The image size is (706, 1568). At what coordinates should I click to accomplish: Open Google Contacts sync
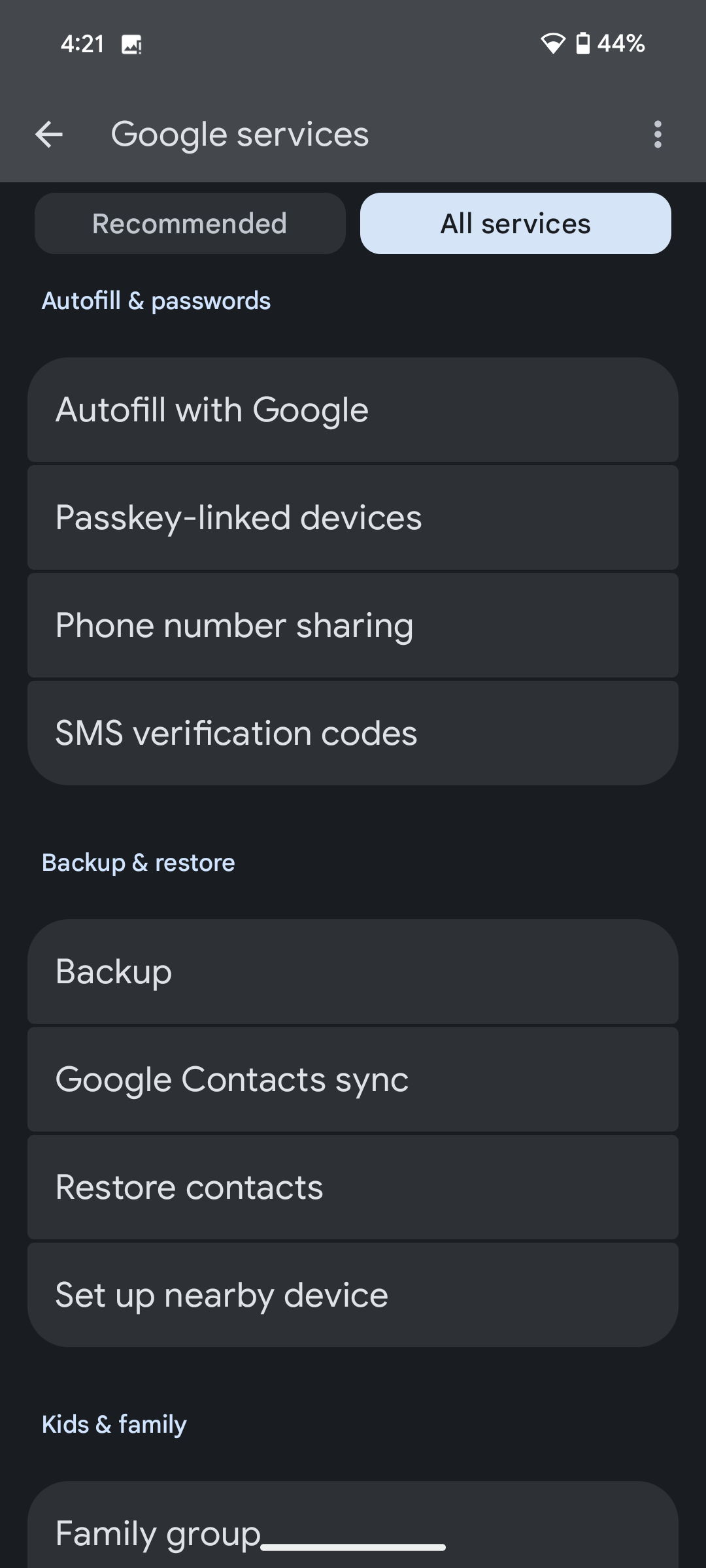353,1079
